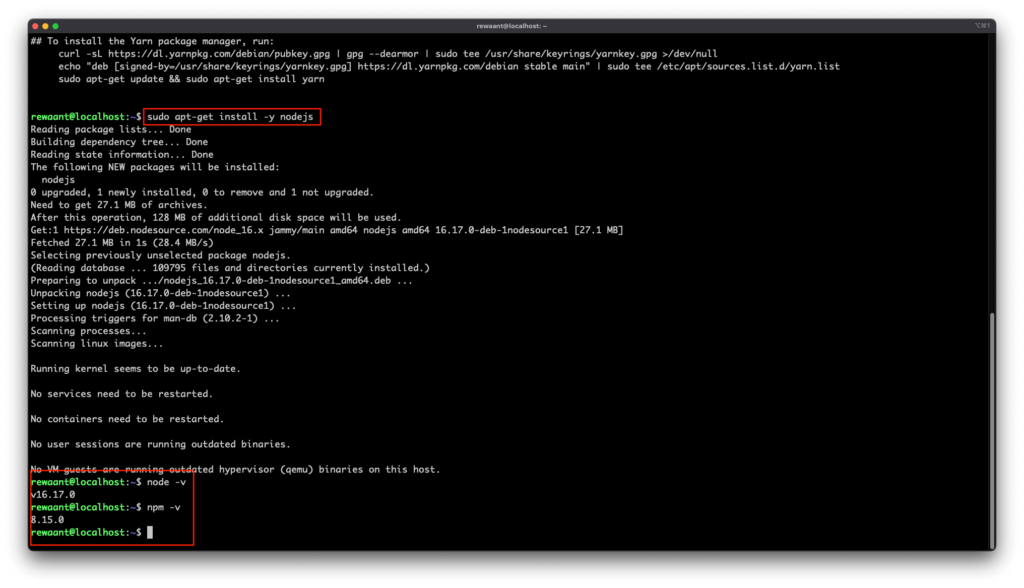Image resolution: width=1024 pixels, height=588 pixels.
Task: Click the 'v16.17.0' version output
Action: tap(53, 495)
